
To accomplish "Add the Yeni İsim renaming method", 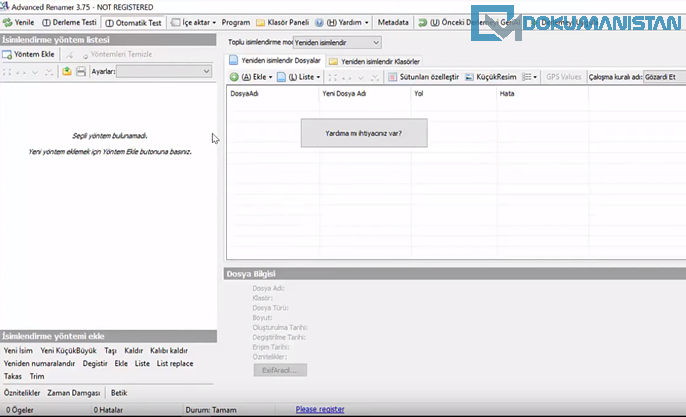I will (x=18, y=350).
